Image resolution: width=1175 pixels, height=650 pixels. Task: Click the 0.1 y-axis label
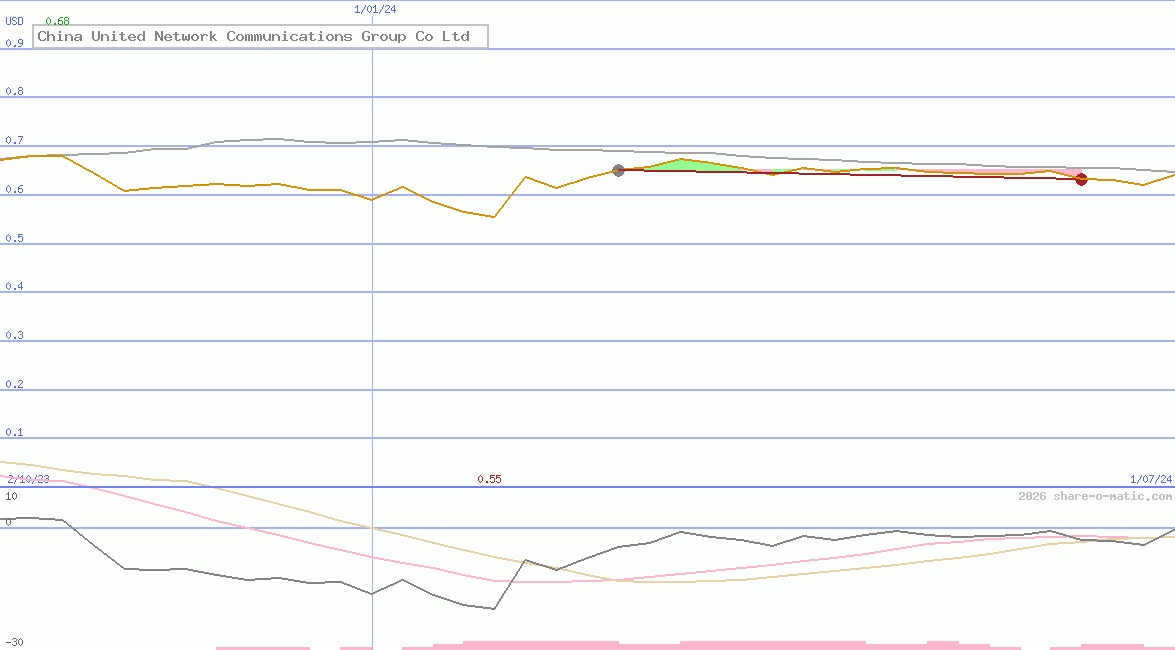coord(14,433)
